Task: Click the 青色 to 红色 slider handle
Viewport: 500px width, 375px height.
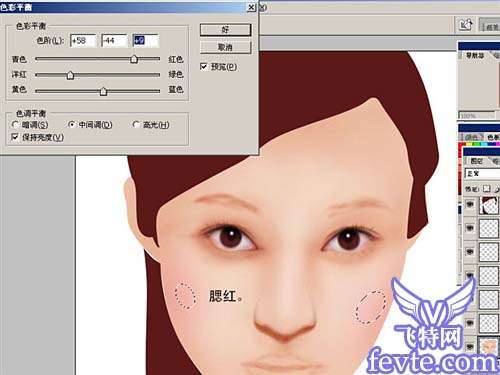Action: [134, 59]
